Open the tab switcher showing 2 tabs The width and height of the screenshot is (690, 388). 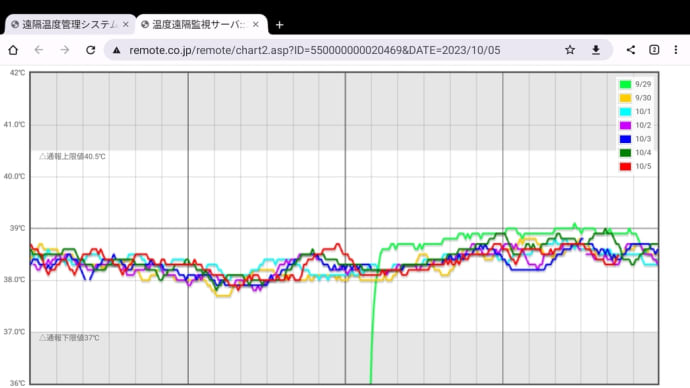point(654,50)
